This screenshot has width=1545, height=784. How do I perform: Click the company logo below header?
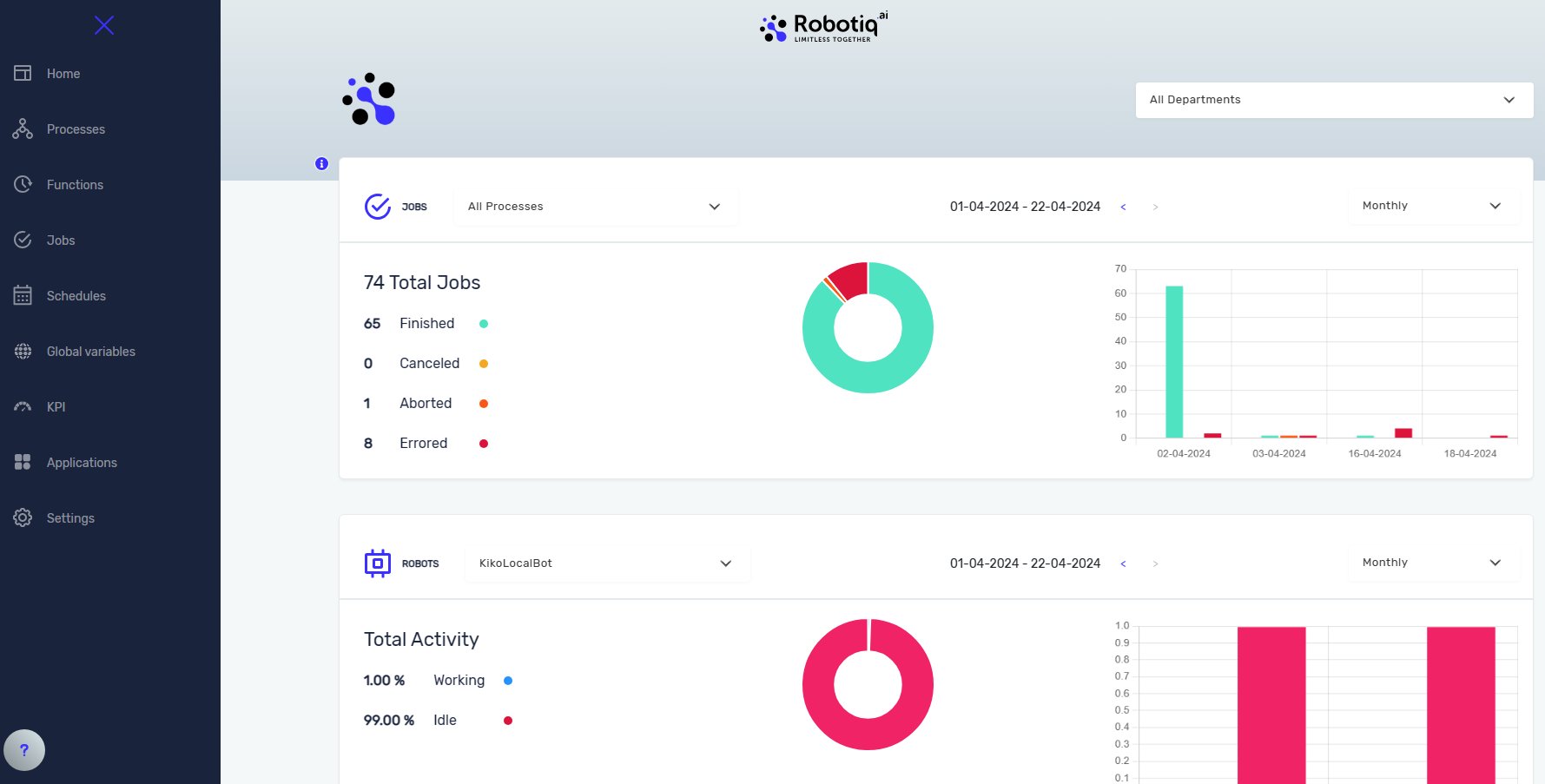(x=369, y=99)
